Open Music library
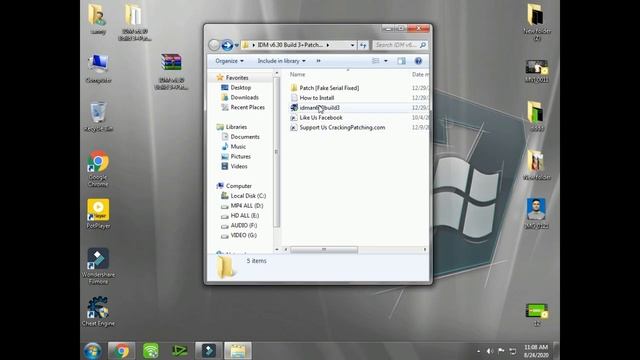The height and width of the screenshot is (360, 640). pyautogui.click(x=238, y=147)
